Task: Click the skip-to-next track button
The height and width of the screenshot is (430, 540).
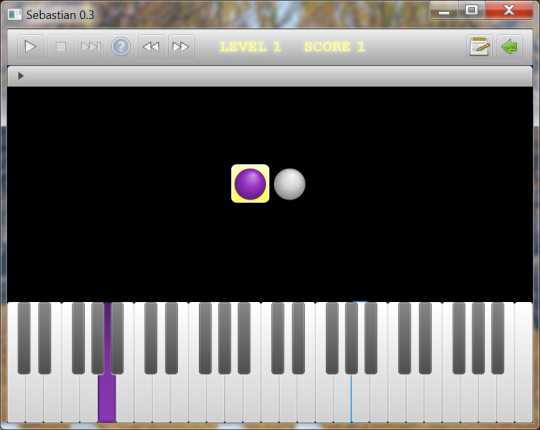Action: click(x=91, y=47)
